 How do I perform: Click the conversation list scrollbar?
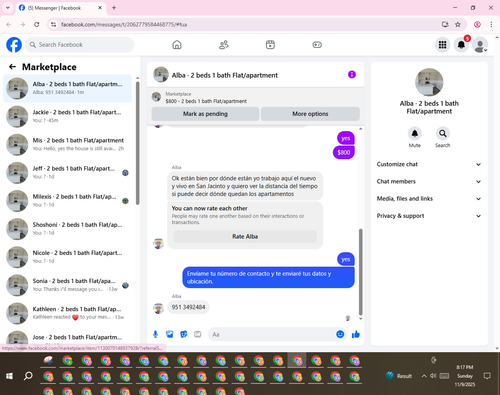(138, 143)
